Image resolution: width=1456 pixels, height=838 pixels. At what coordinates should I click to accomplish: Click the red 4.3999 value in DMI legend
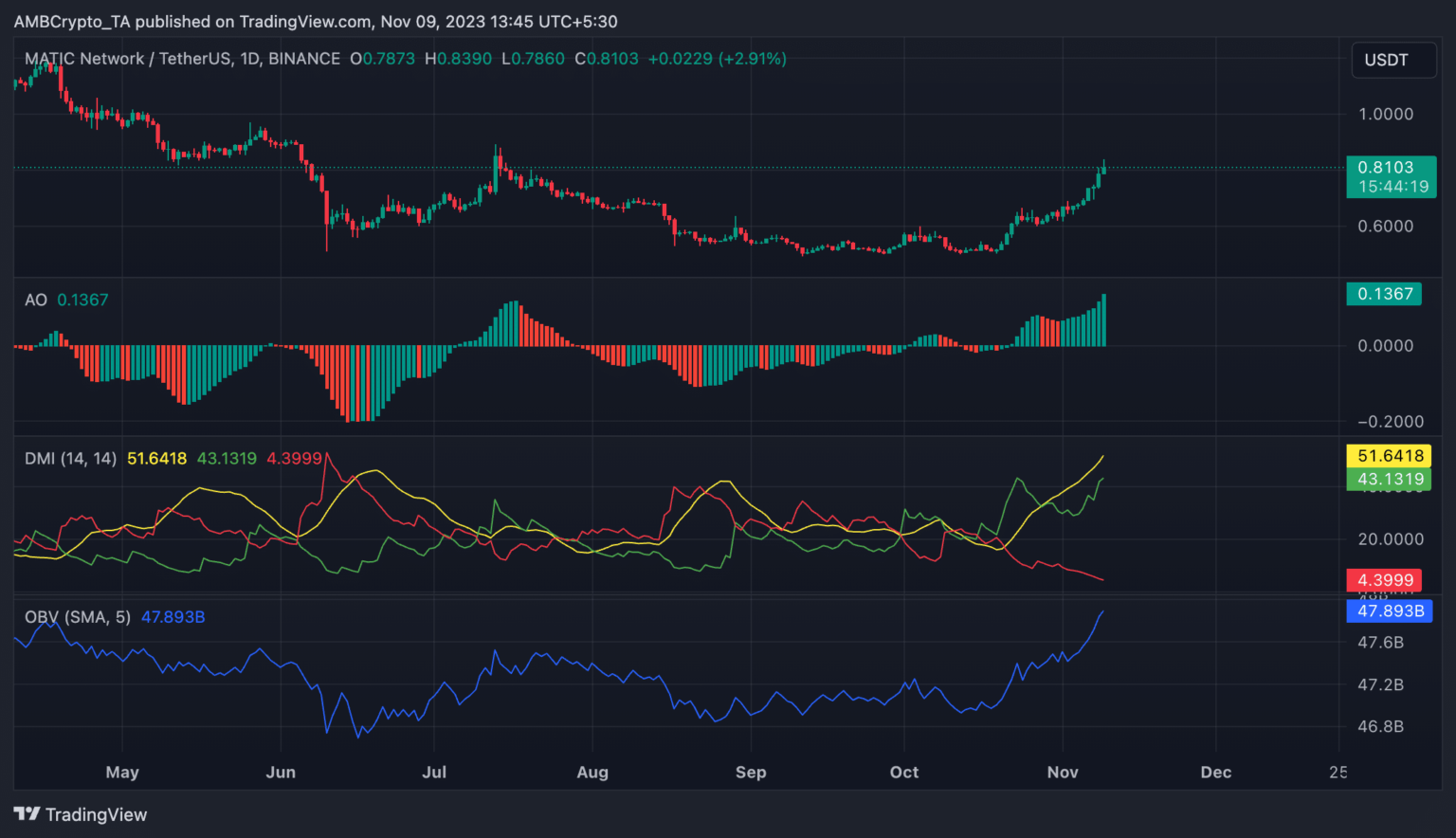point(294,459)
